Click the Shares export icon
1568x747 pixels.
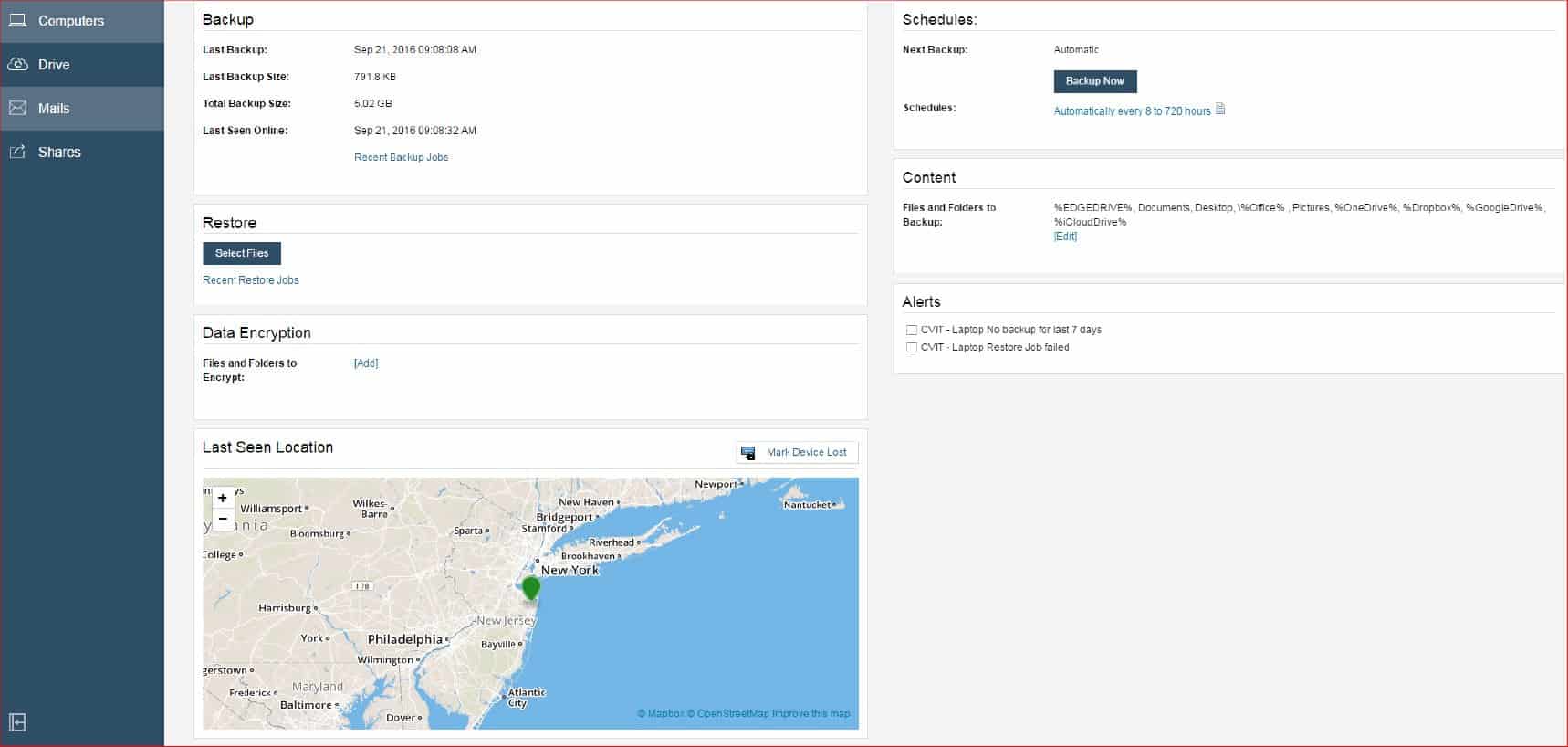pyautogui.click(x=17, y=152)
